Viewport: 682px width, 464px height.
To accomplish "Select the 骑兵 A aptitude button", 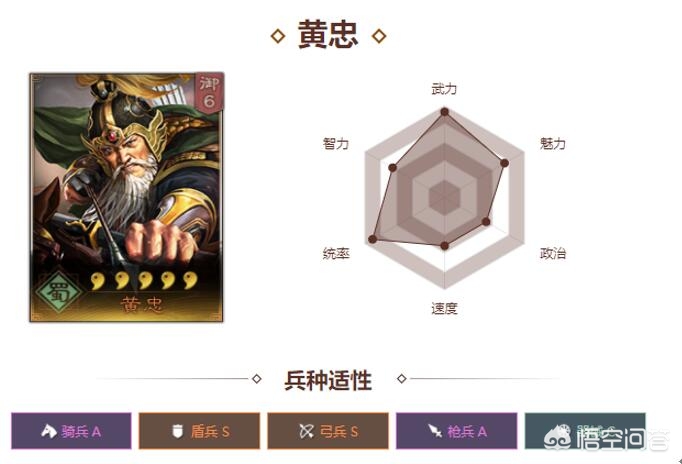I will pos(71,431).
